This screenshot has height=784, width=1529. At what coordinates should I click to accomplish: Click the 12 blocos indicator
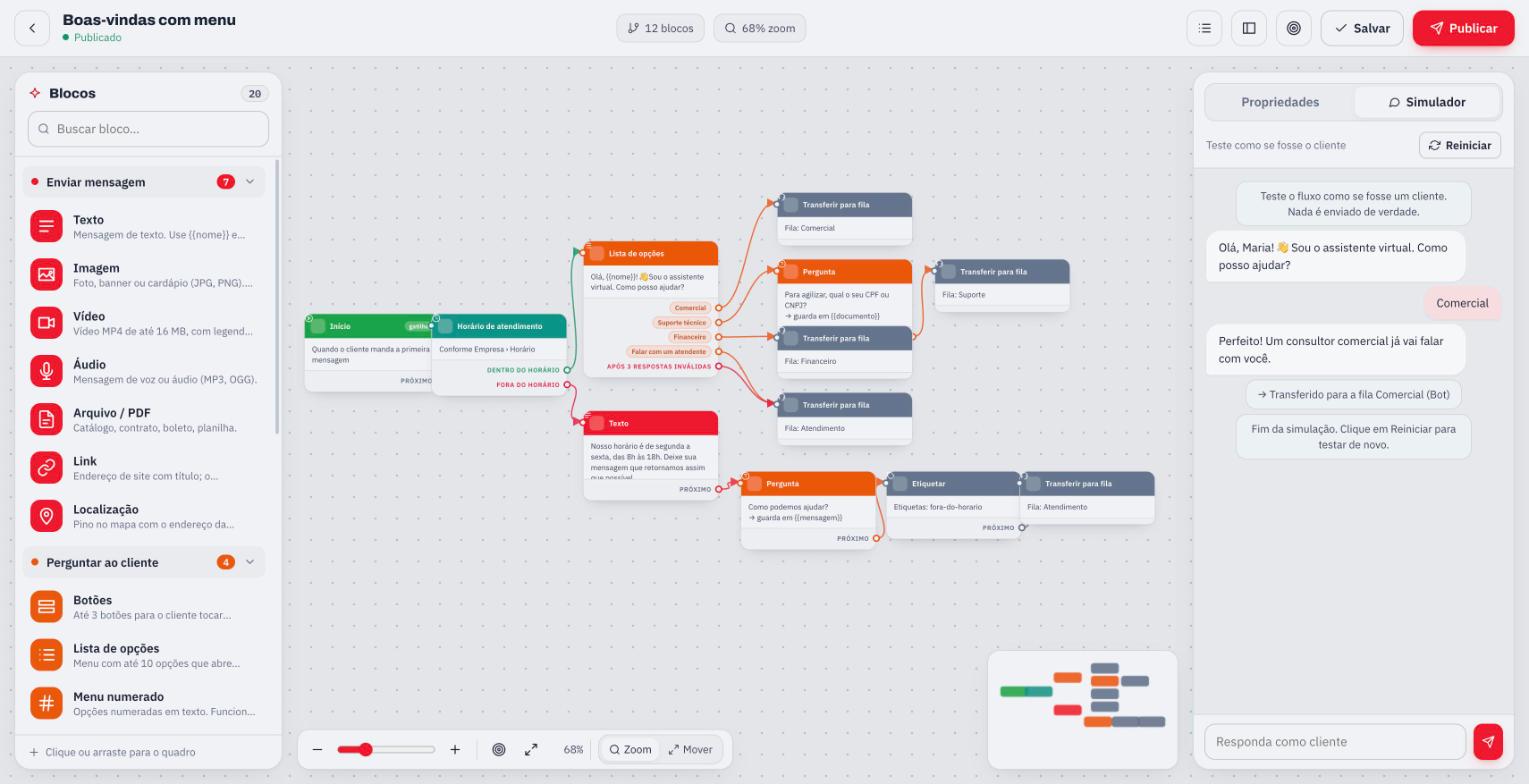coord(661,28)
